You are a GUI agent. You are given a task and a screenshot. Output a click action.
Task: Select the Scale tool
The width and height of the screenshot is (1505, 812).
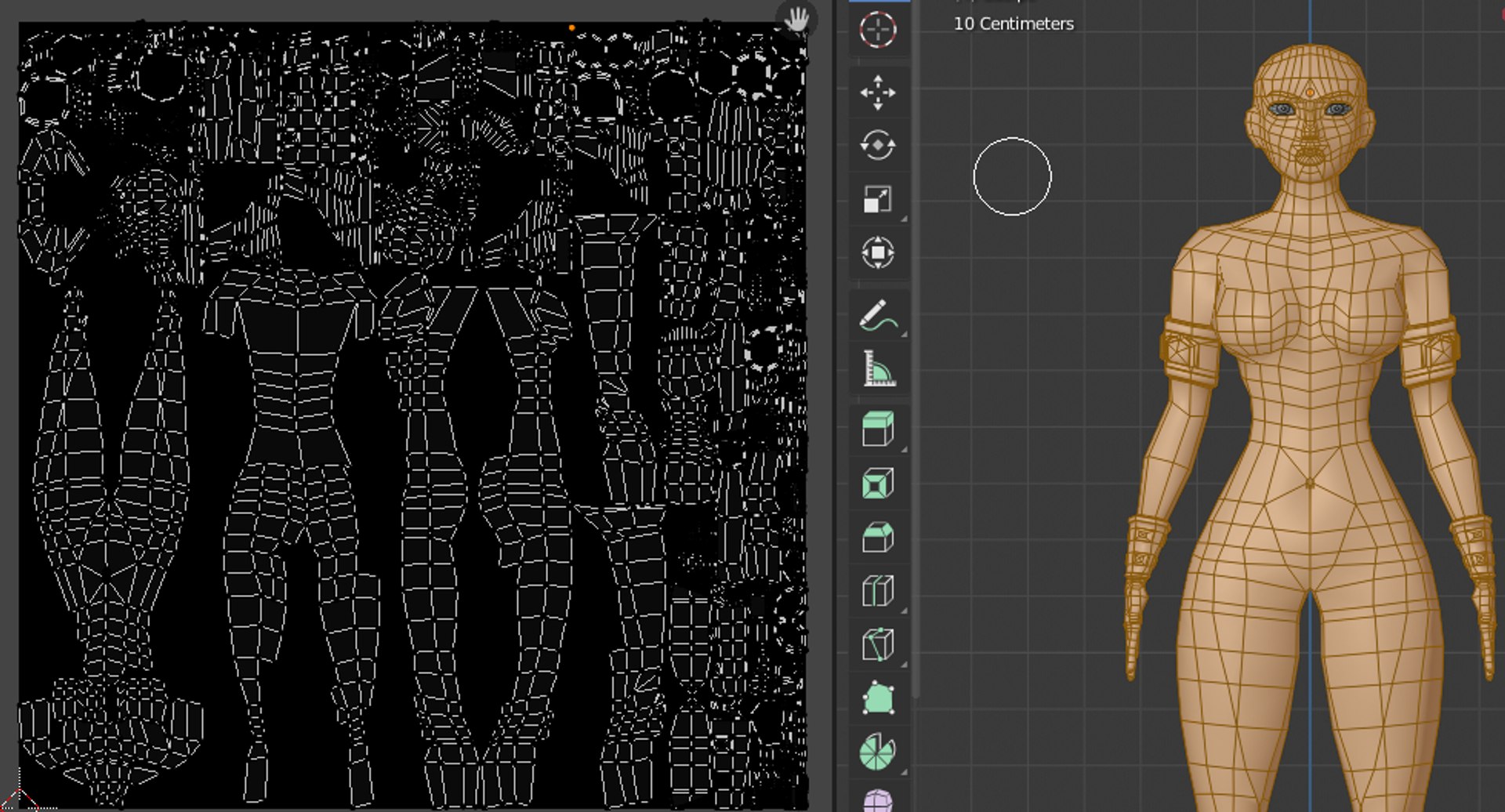coord(878,199)
